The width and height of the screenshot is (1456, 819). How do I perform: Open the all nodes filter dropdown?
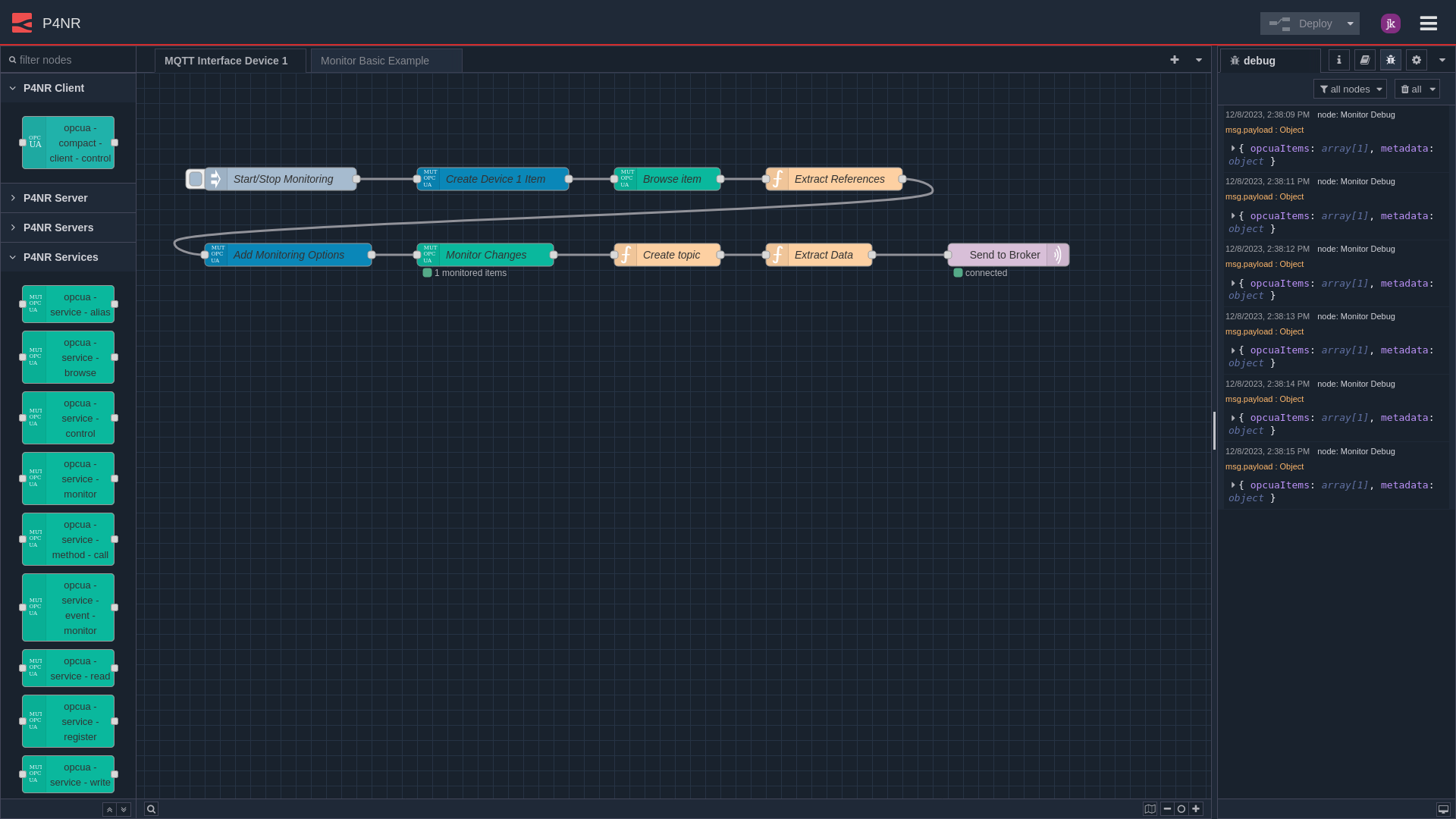click(x=1350, y=89)
